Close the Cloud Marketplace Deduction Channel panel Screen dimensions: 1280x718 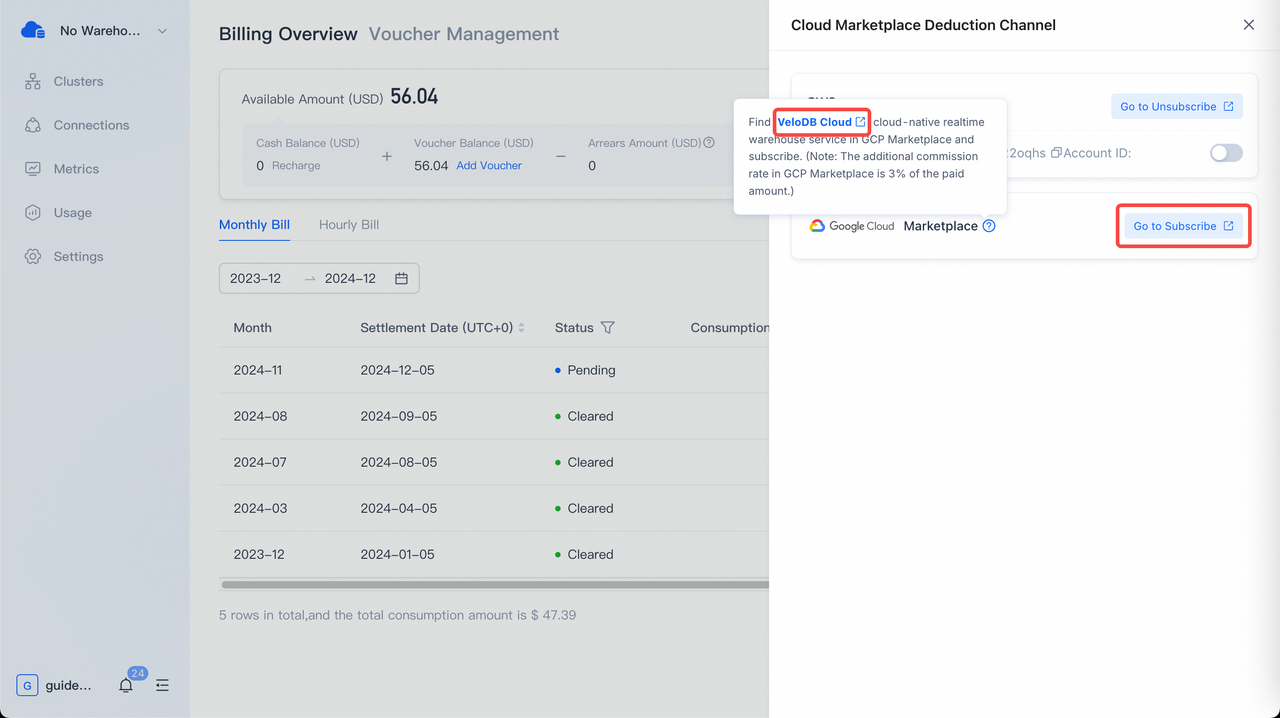(x=1248, y=25)
